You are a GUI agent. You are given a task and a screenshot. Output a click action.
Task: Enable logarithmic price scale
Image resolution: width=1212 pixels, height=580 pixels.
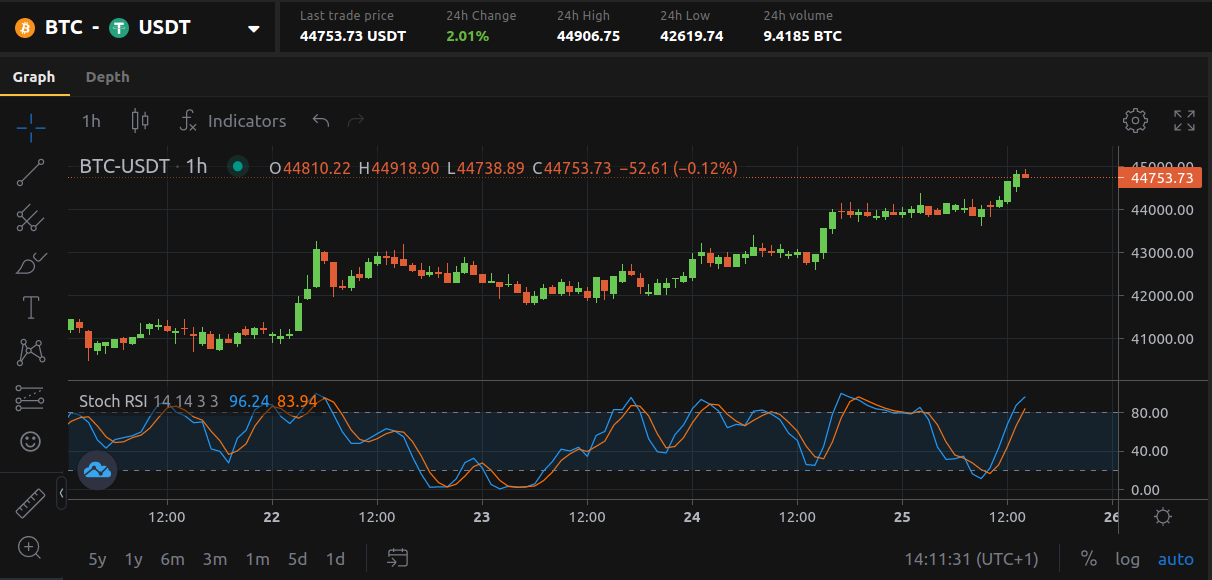pyautogui.click(x=1128, y=559)
